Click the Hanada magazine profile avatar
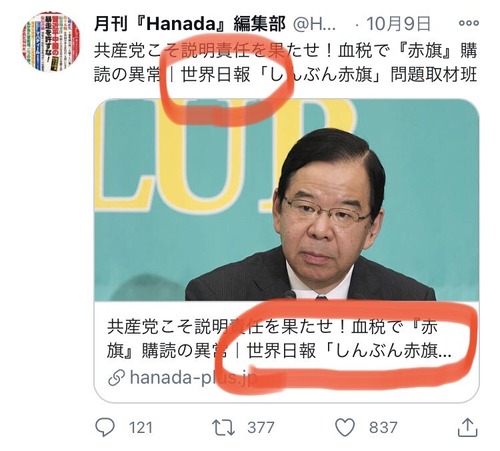The image size is (500, 451). (51, 42)
